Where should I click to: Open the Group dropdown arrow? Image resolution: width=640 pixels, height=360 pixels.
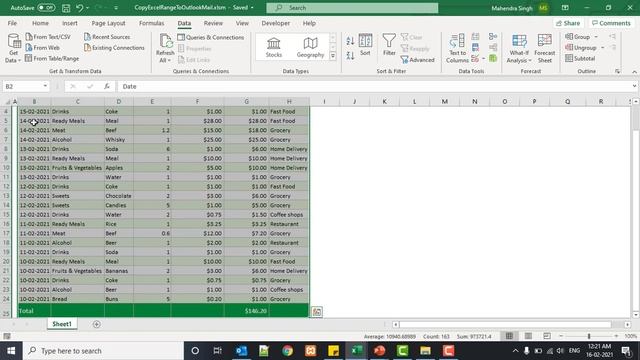(x=596, y=37)
